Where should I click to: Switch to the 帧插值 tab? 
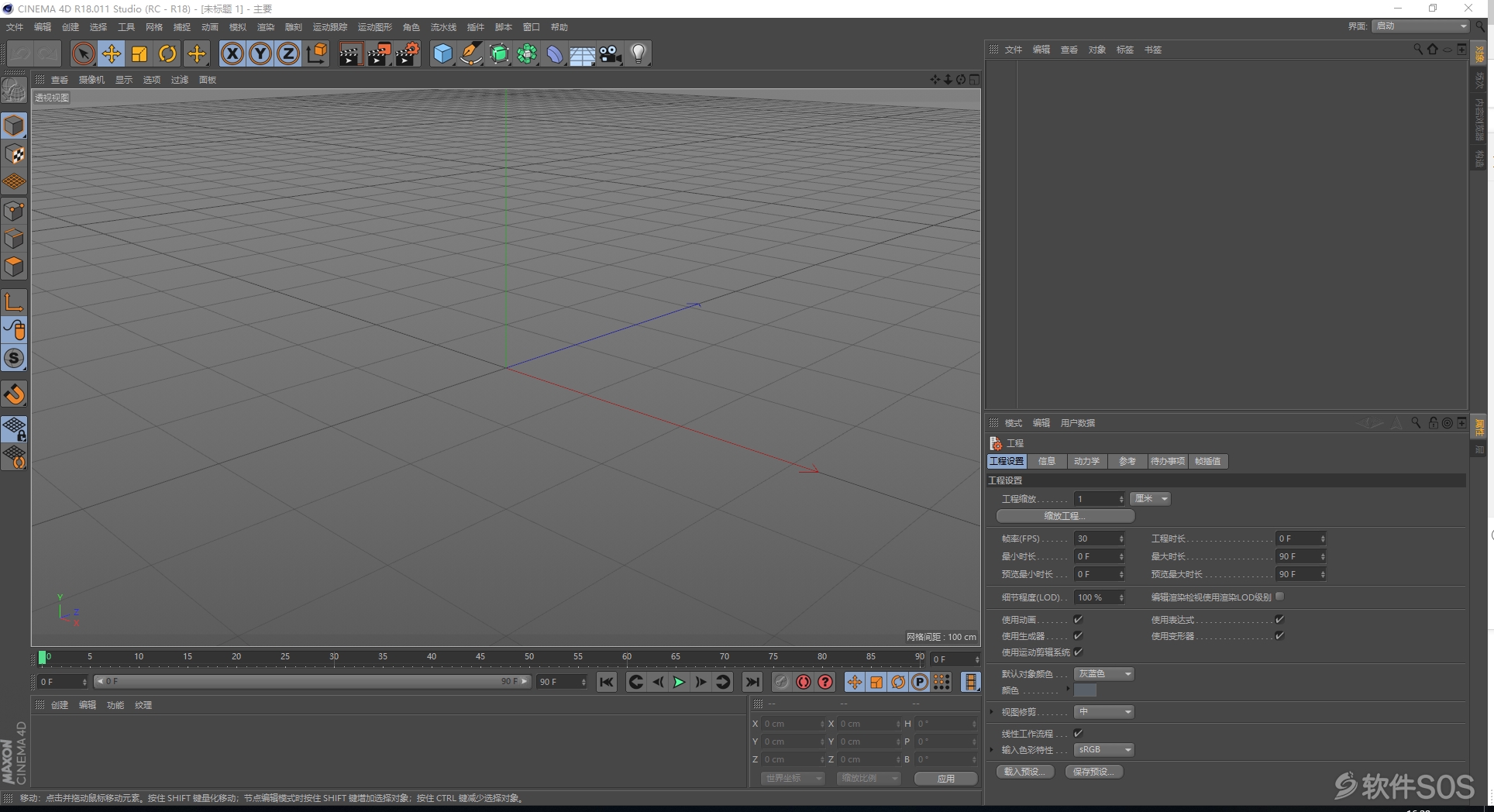click(x=1207, y=461)
